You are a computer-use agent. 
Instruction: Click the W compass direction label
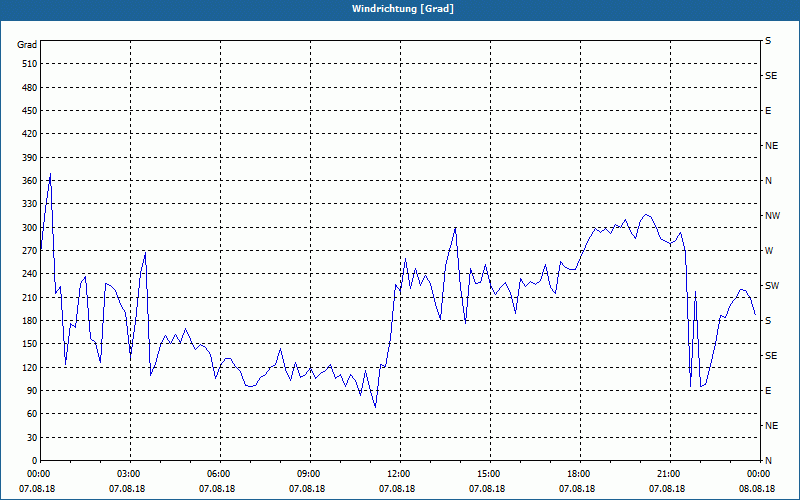(769, 251)
